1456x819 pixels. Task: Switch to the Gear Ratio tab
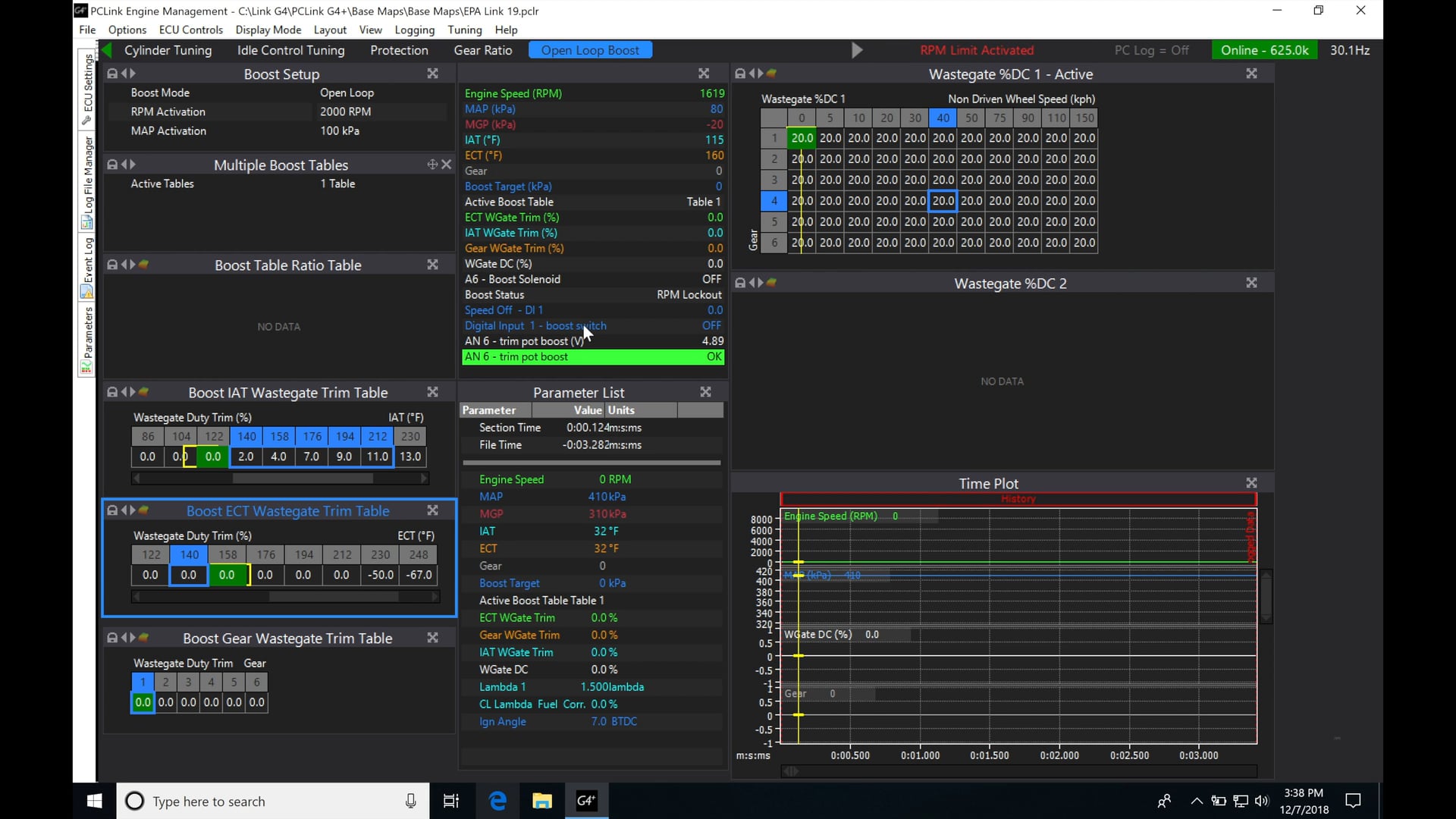click(x=482, y=50)
